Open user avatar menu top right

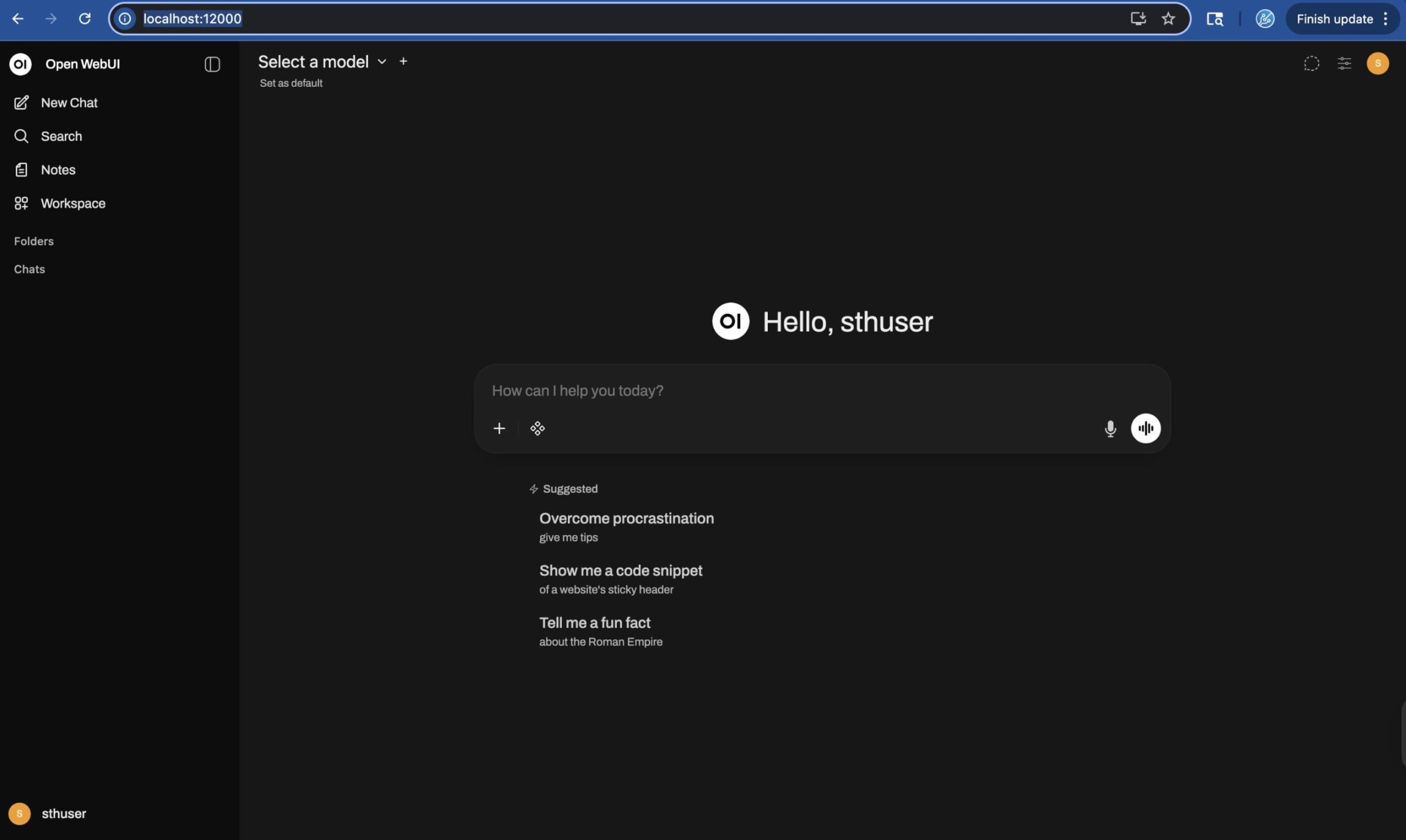coord(1378,64)
